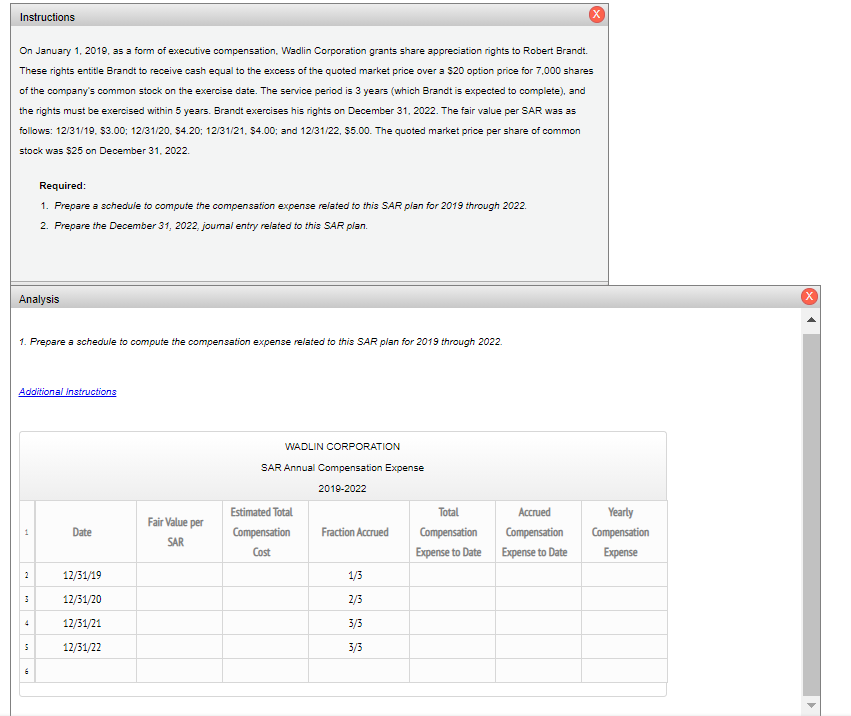
Task: Click the Analysis scrollbar down arrow
Action: [811, 705]
